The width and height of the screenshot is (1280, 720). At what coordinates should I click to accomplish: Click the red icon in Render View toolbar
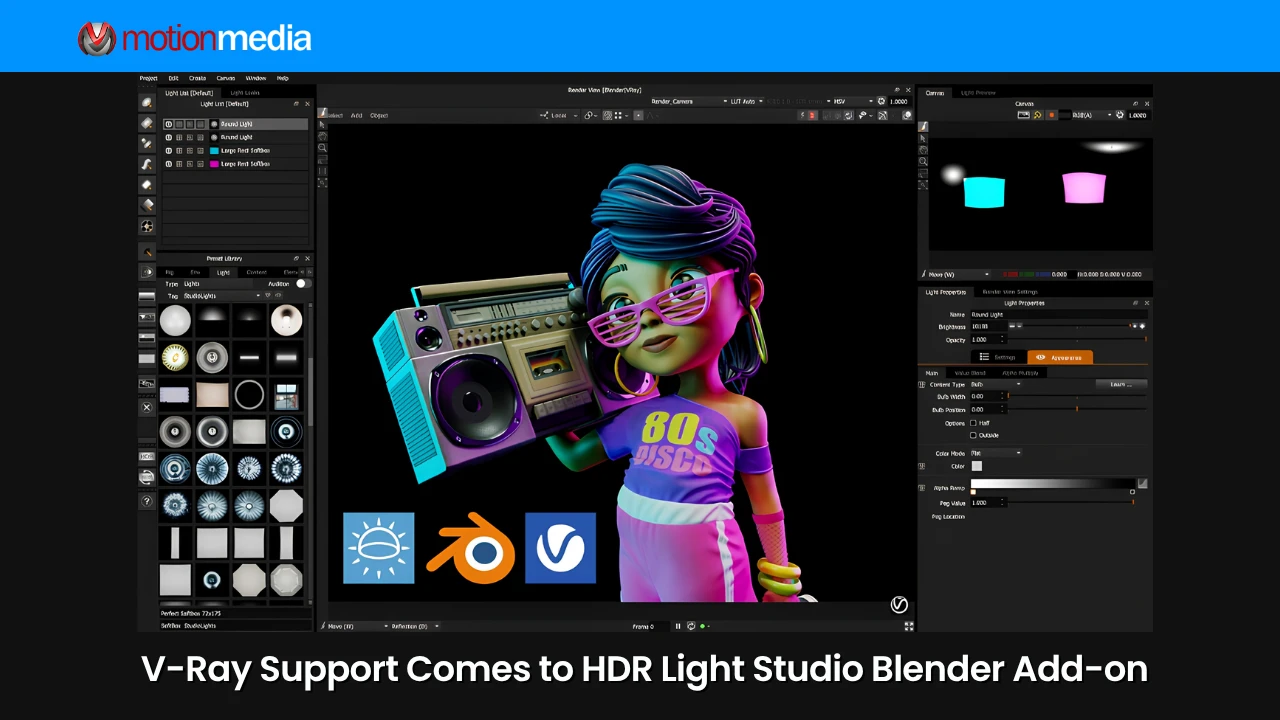coord(812,115)
